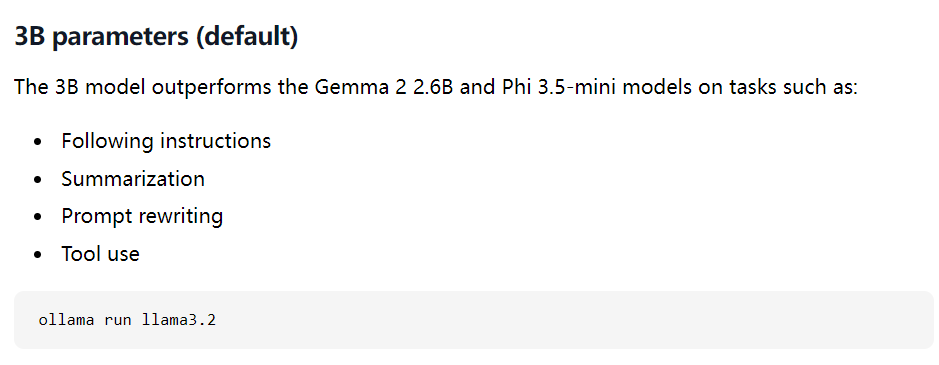Select the "Prompt rewriting" list item
Screen dimensions: 939x365
click(x=142, y=216)
